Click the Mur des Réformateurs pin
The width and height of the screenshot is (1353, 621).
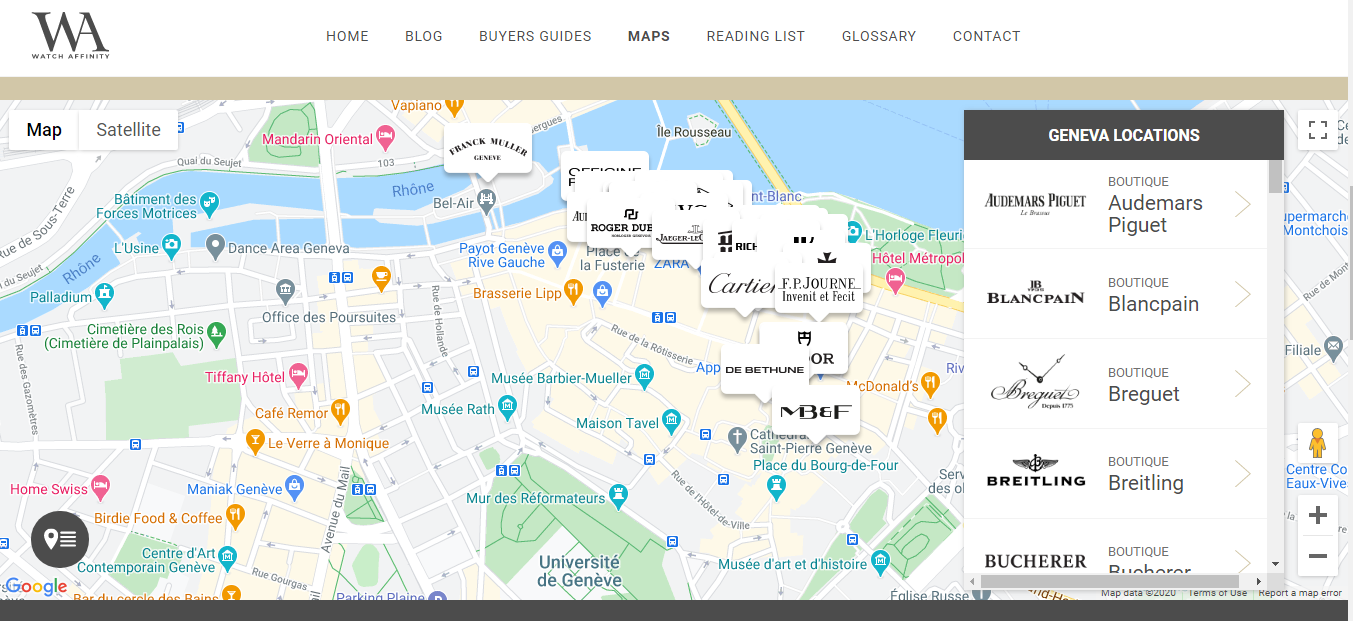click(x=619, y=497)
